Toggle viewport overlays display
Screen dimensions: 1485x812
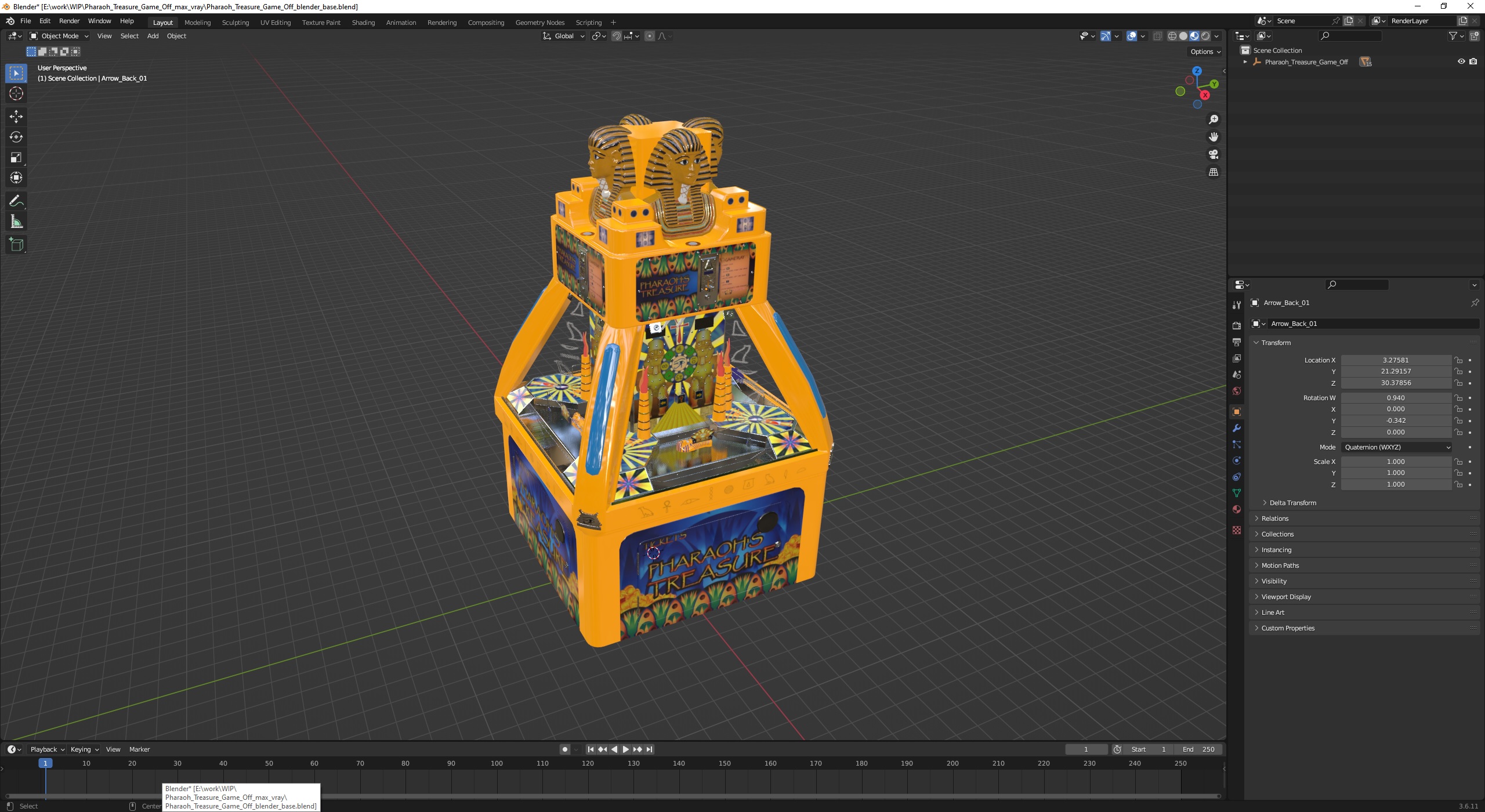(x=1132, y=36)
